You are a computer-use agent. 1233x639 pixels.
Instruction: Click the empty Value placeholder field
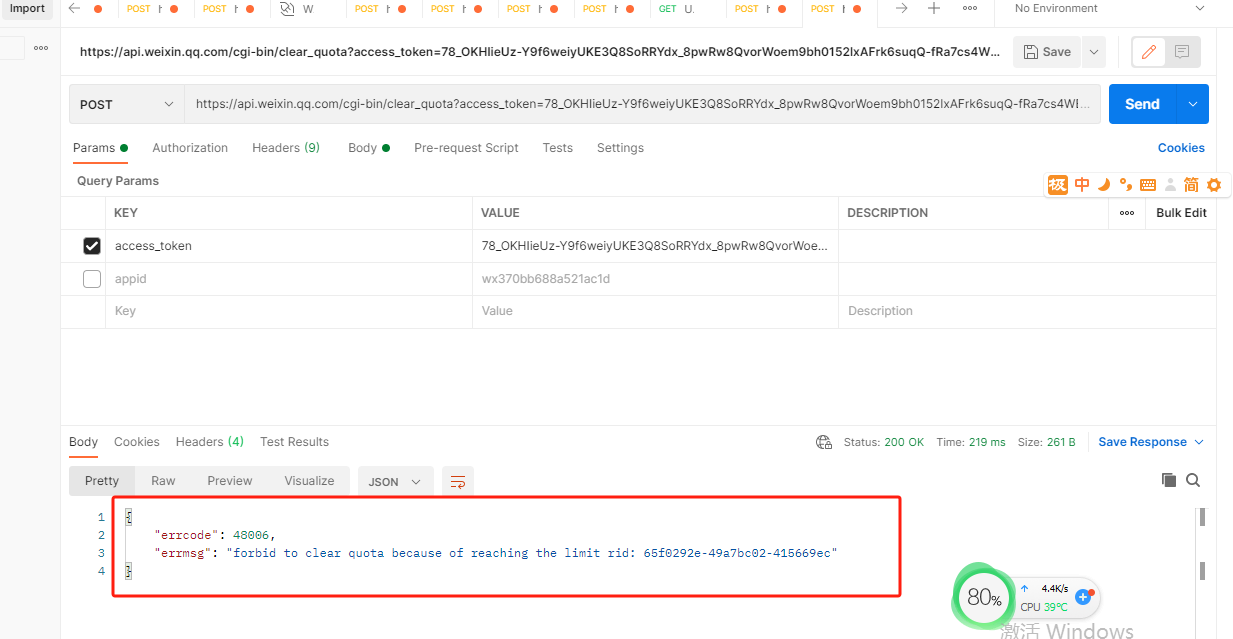[x=655, y=311]
